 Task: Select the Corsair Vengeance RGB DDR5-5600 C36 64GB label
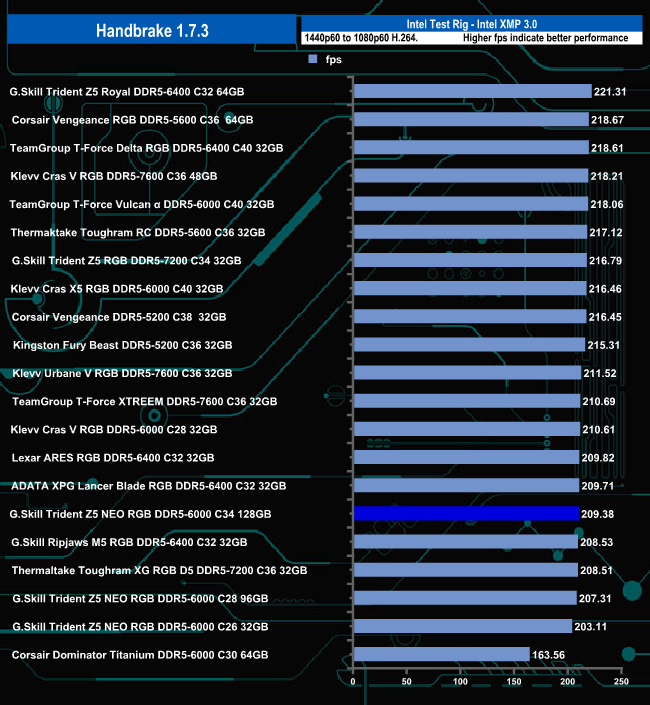[133, 120]
